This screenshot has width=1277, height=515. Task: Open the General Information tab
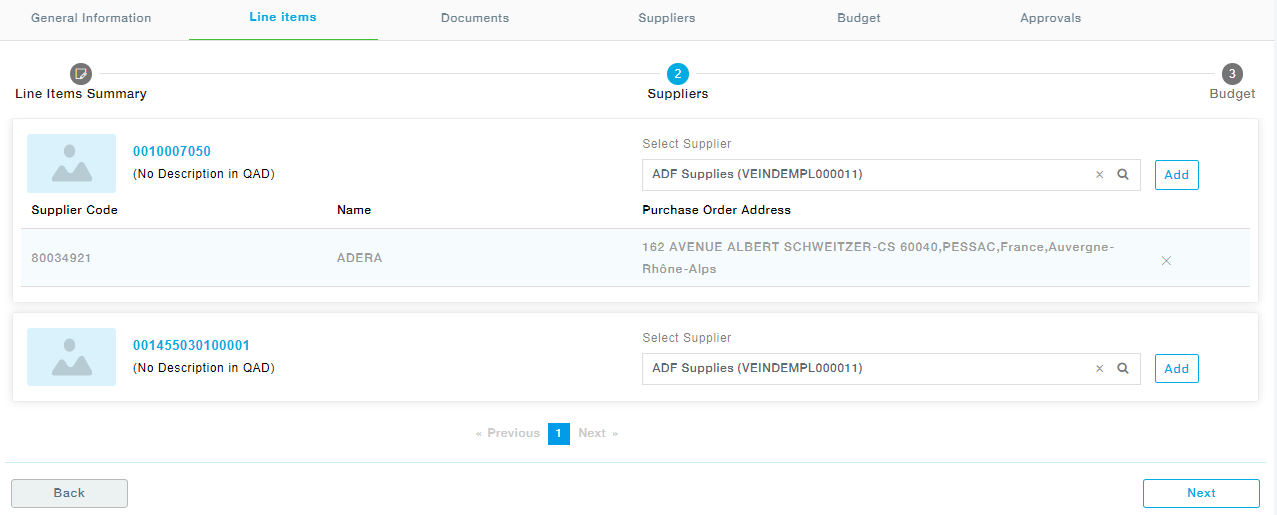[91, 18]
